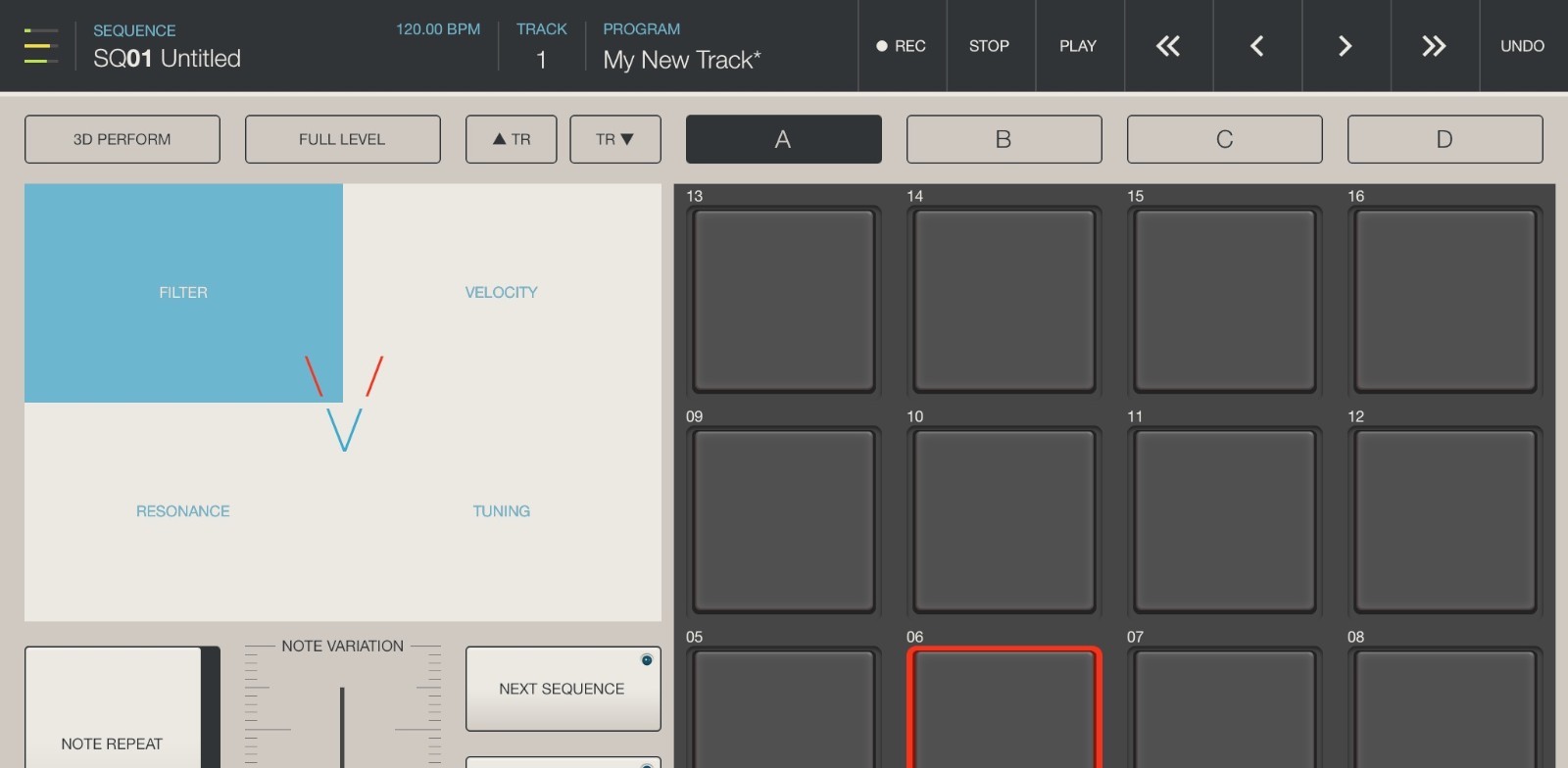The height and width of the screenshot is (768, 1568).
Task: Click the UNDO button
Action: tap(1522, 46)
